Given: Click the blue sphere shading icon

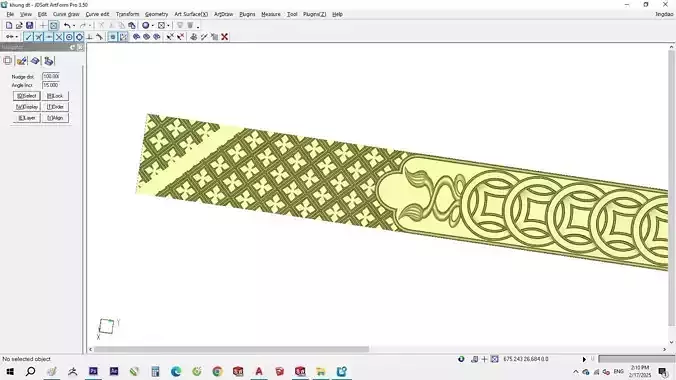Looking at the screenshot, I should click(x=146, y=25).
